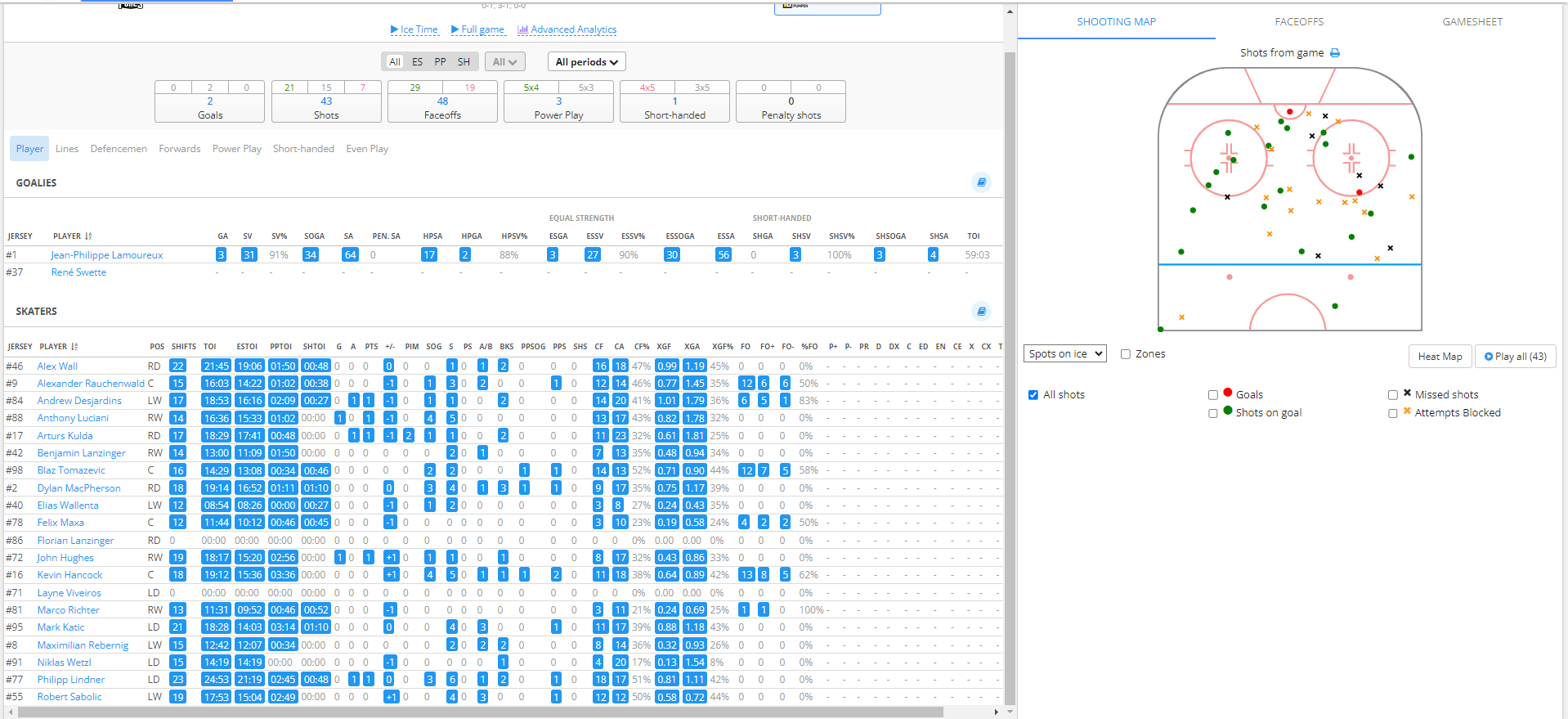Screen dimensions: 1568x719
Task: Open the All periods dropdown
Action: tap(586, 62)
